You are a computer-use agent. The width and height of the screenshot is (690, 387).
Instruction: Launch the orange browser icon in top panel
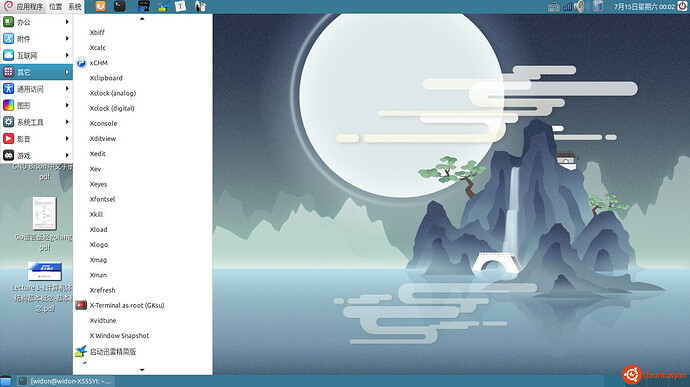tap(100, 6)
